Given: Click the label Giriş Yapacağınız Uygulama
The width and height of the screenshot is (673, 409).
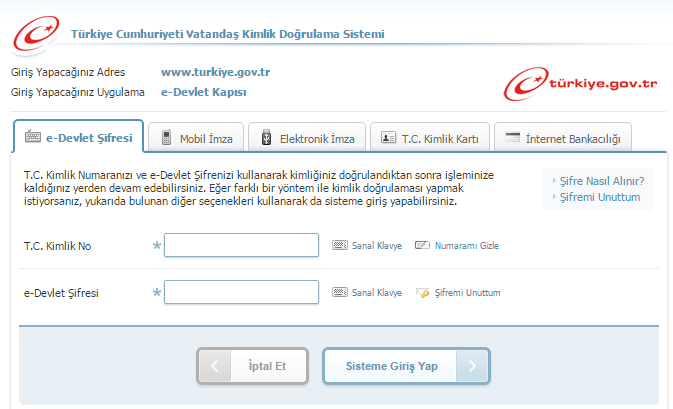Looking at the screenshot, I should [78, 92].
